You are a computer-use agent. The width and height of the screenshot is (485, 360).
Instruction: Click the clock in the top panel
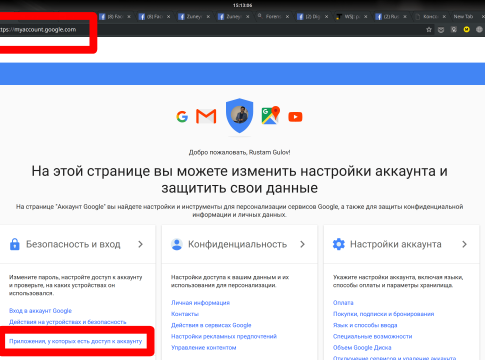pyautogui.click(x=242, y=5)
